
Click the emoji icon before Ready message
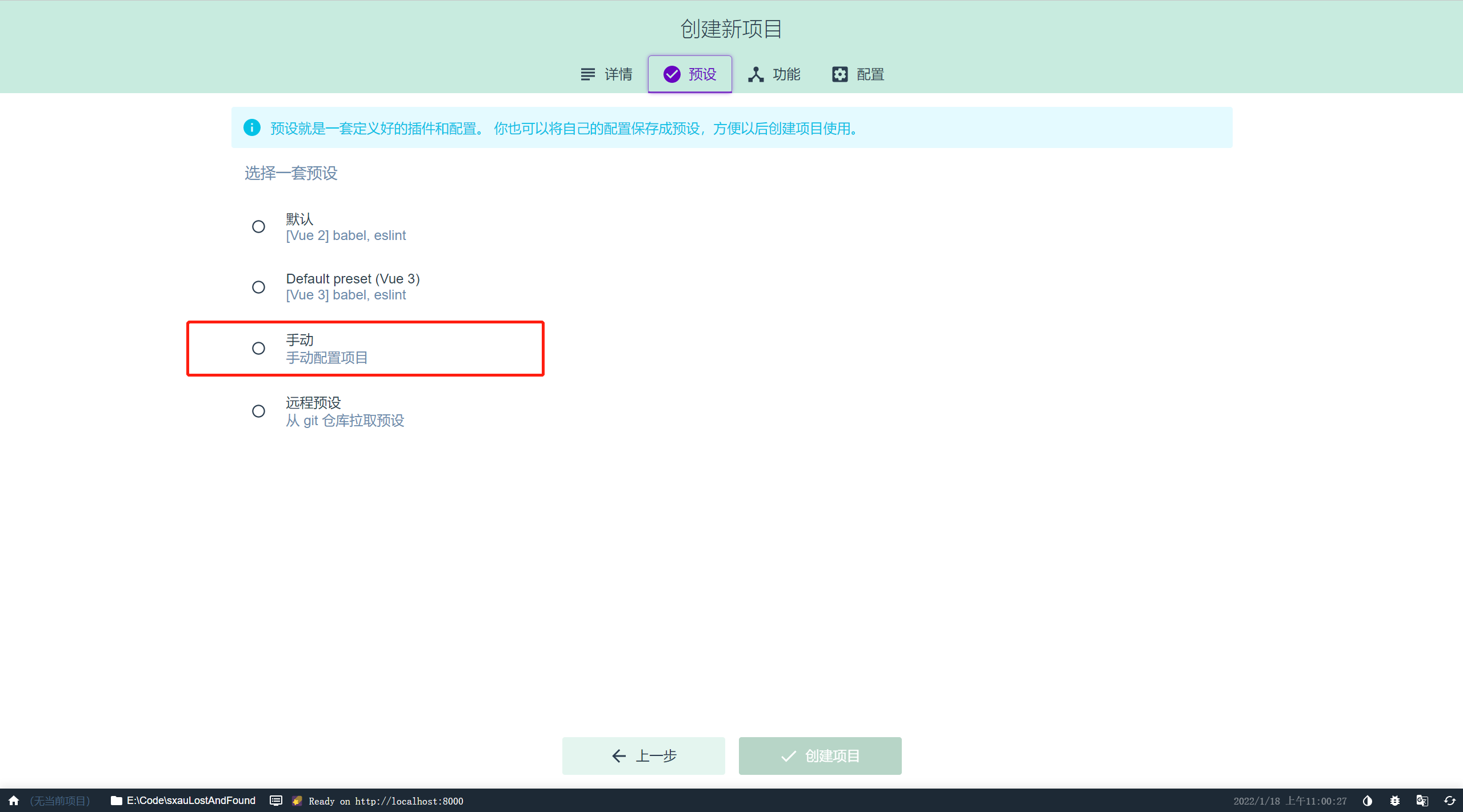(297, 801)
